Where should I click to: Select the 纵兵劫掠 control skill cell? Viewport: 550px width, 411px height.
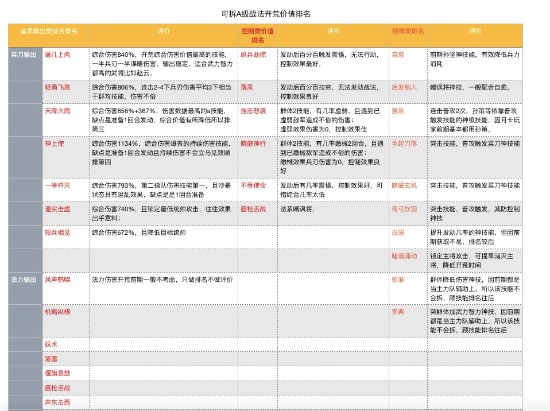[x=257, y=63]
